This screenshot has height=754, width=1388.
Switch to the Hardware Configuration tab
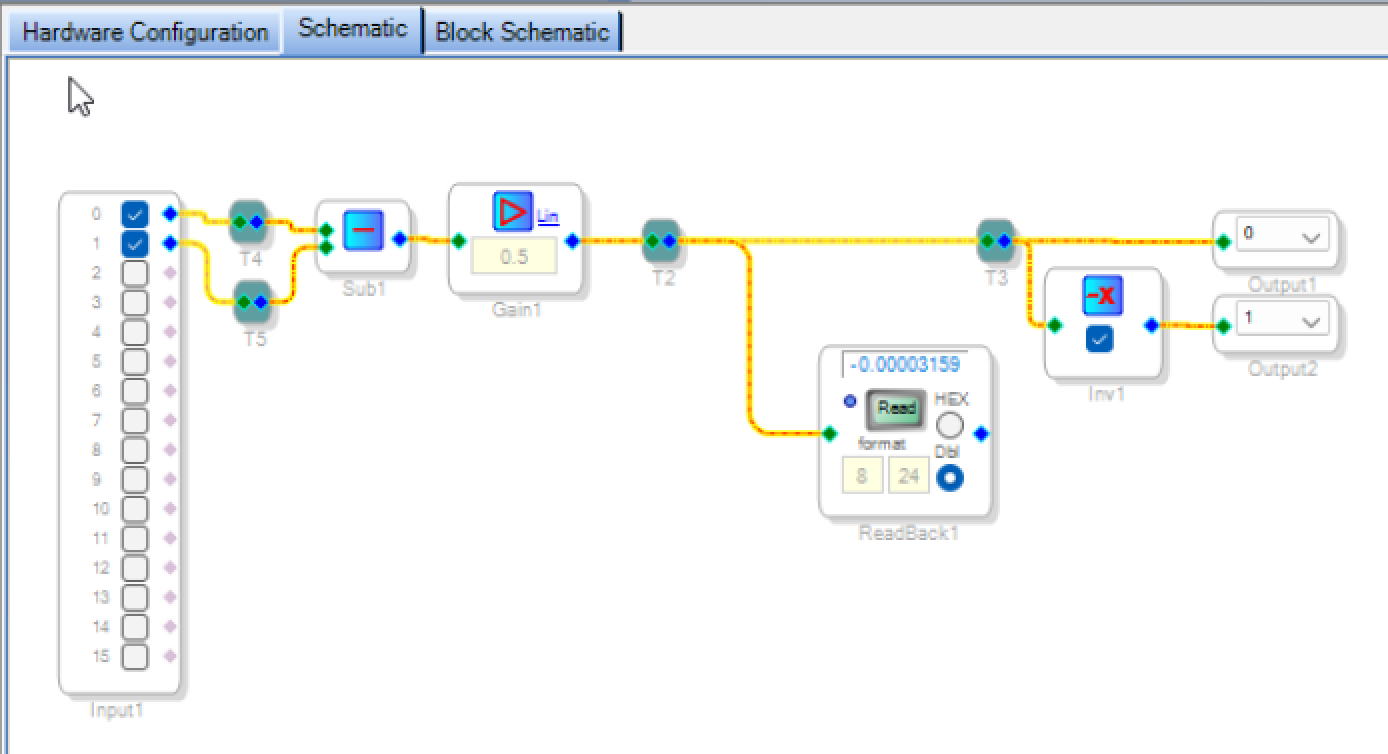coord(145,32)
